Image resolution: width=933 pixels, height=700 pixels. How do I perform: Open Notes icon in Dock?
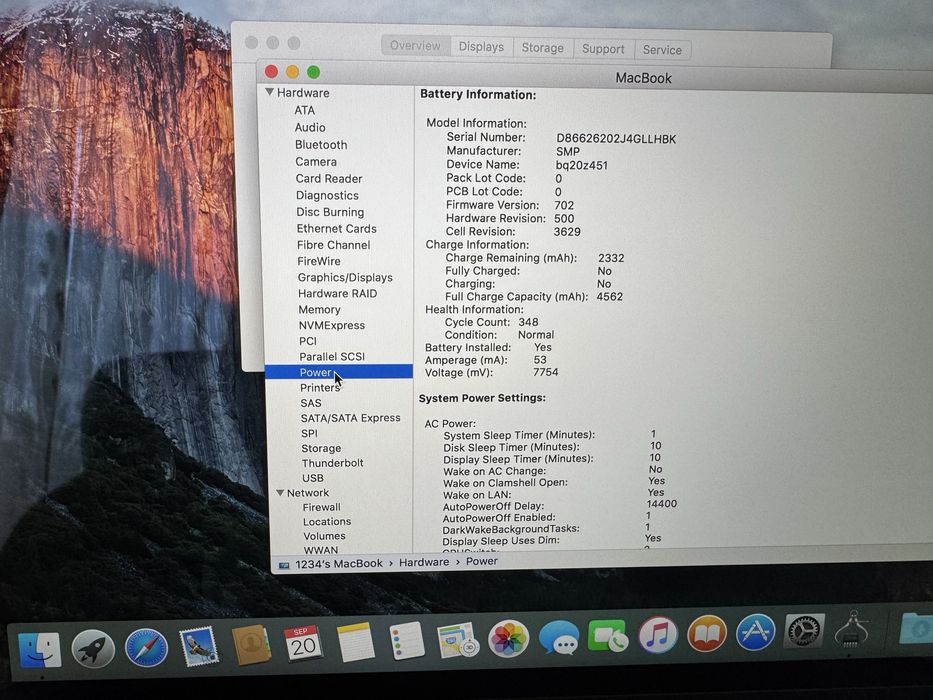(355, 642)
